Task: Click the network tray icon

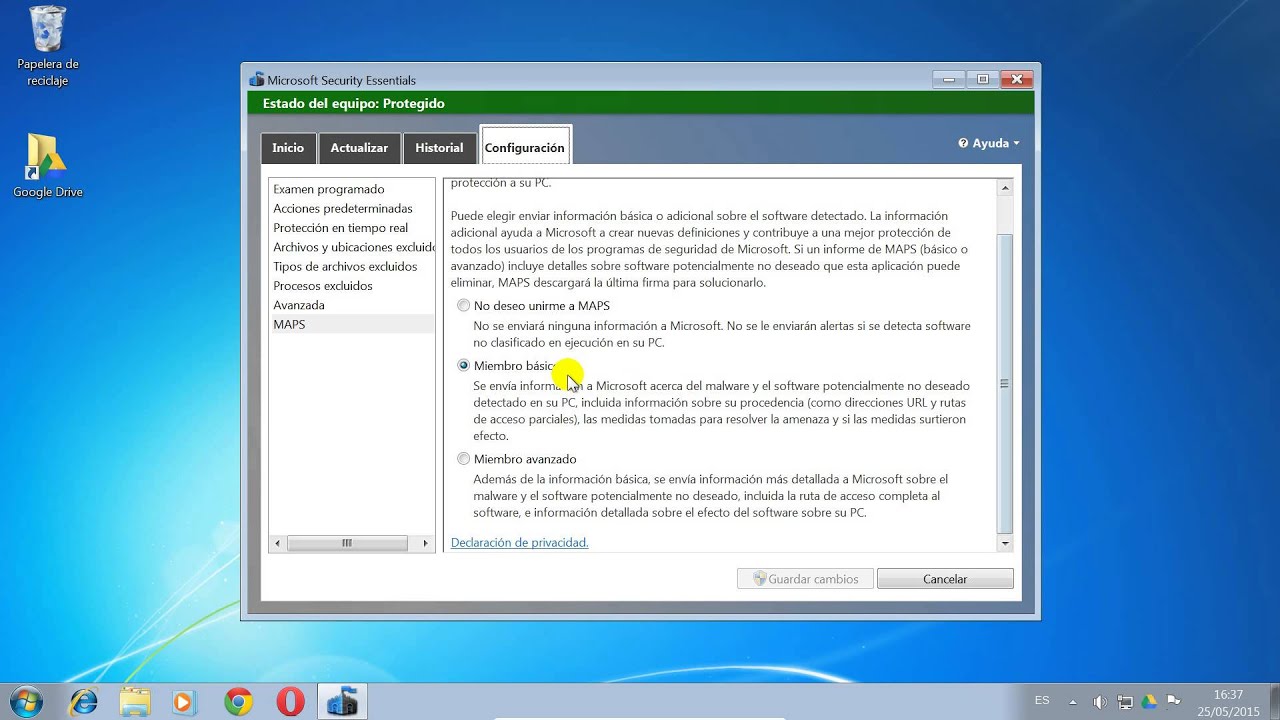Action: [x=1125, y=702]
